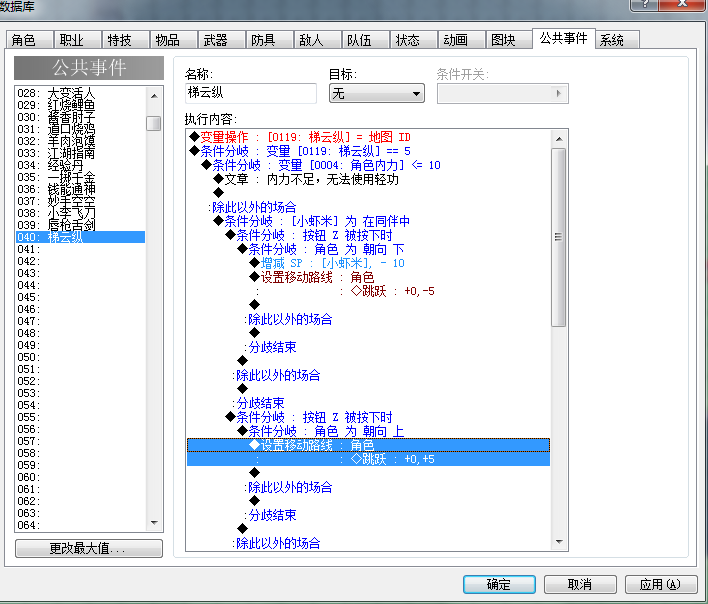Viewport: 708px width, 604px height.
Task: Select event 035: 一掷千金
Action: [x=80, y=177]
